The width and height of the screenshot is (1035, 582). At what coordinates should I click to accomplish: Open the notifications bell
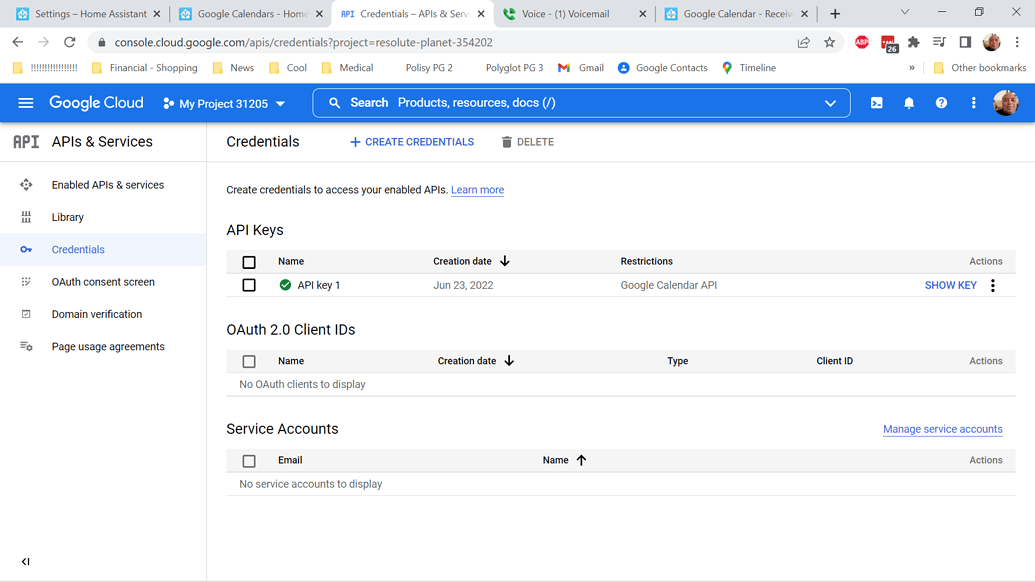point(909,103)
